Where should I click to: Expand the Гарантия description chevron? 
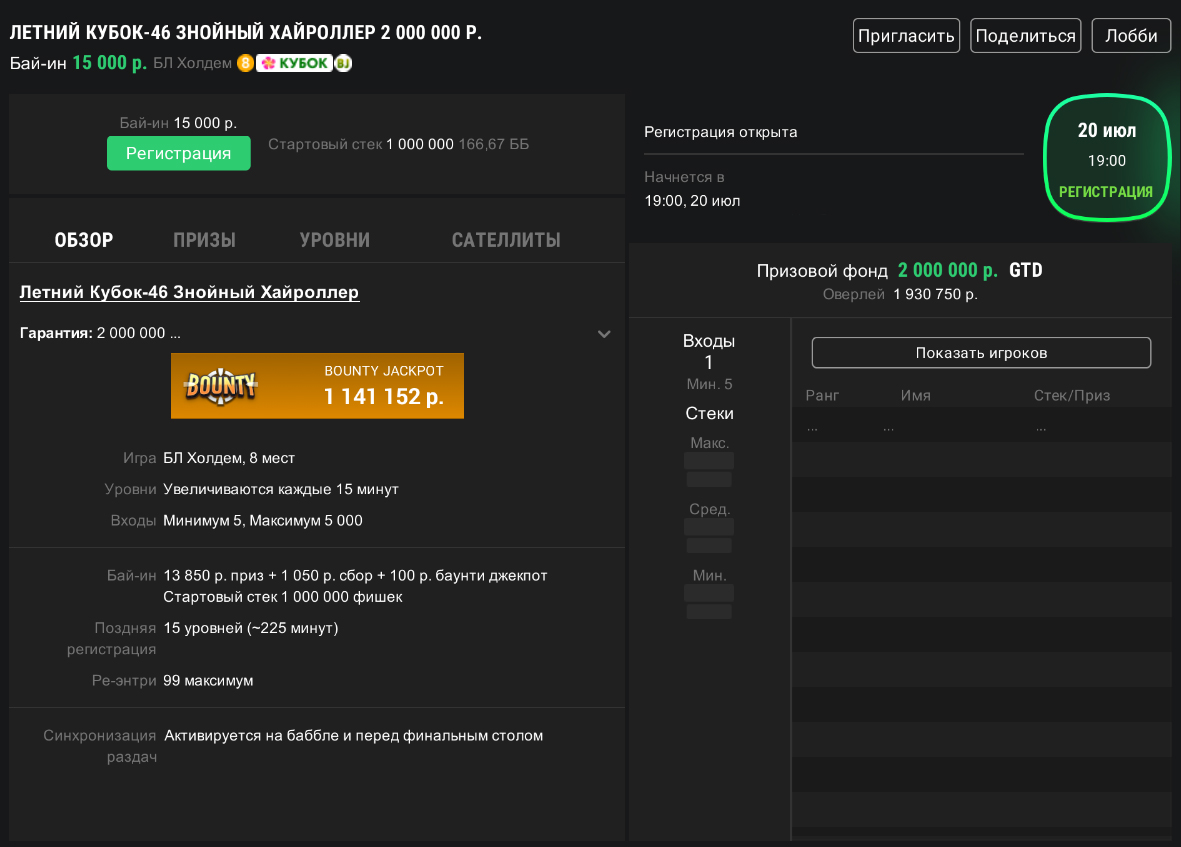tap(604, 334)
